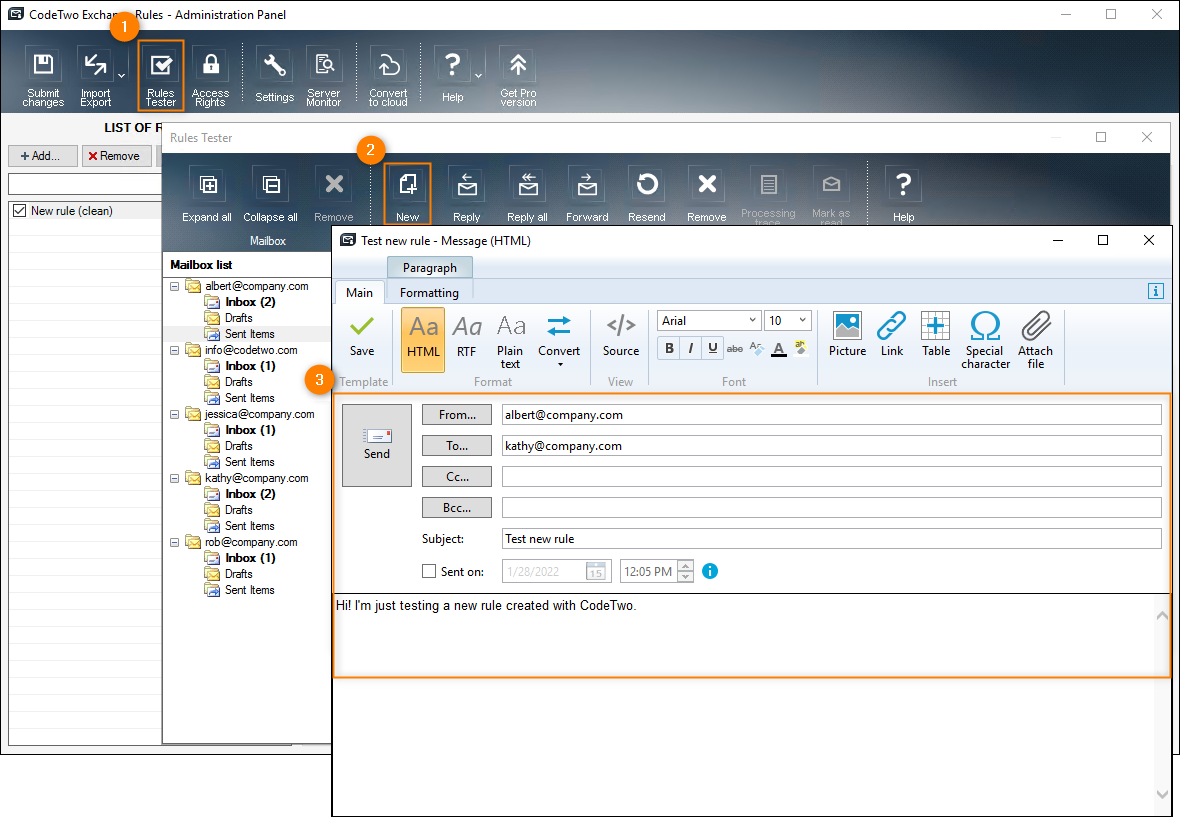Open the font size 10 dropdown
This screenshot has width=1180, height=817.
coord(802,320)
